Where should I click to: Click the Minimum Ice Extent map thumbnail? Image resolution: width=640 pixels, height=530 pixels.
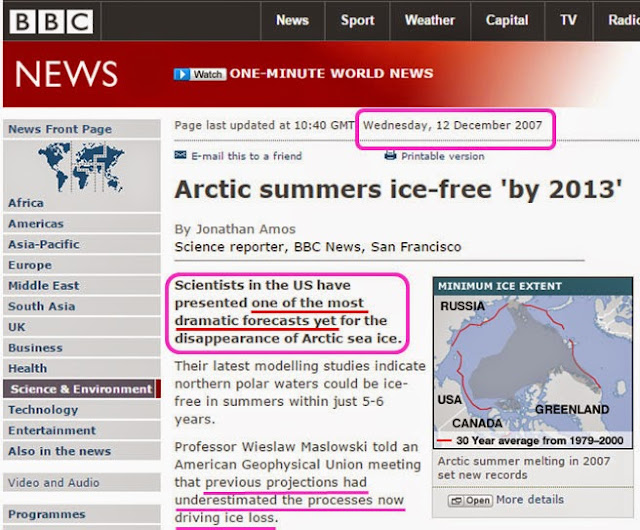[533, 363]
